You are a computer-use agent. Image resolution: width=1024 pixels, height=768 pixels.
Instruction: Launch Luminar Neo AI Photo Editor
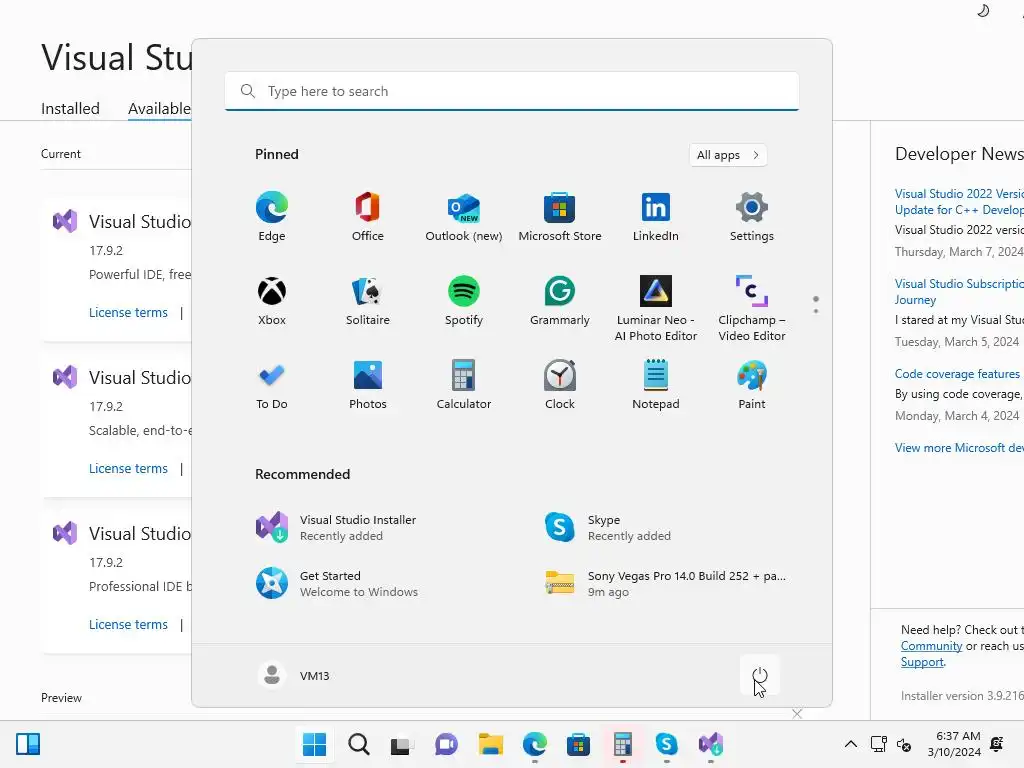[x=656, y=308]
